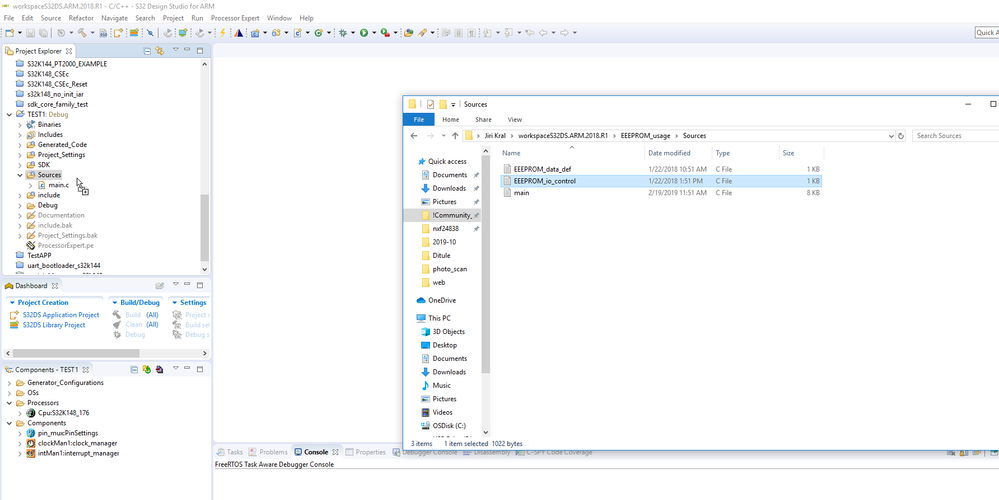Click the clockMan1 clock_manager component icon
999x500 pixels.
click(x=31, y=443)
